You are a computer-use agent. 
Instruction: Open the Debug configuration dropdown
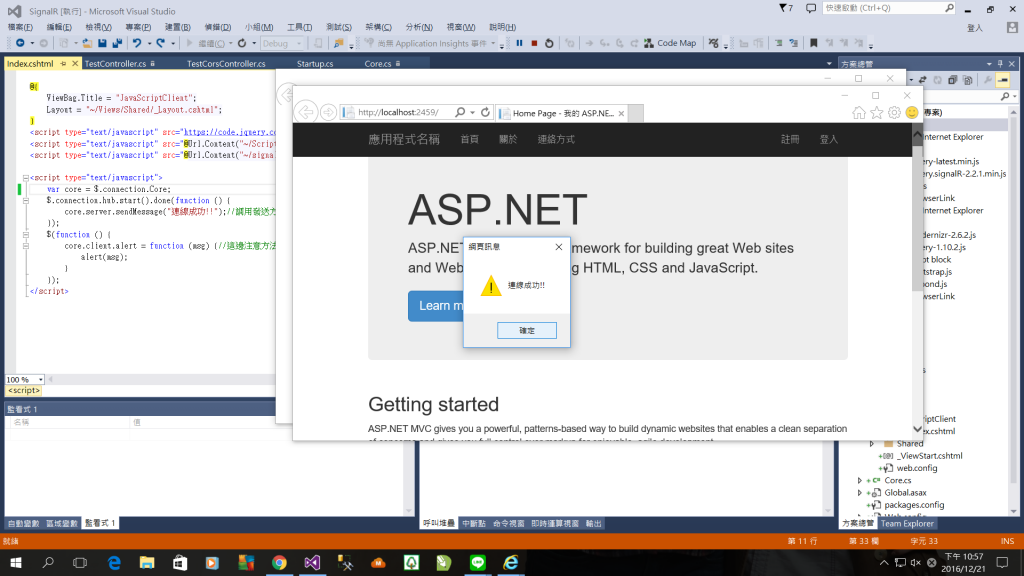[282, 43]
